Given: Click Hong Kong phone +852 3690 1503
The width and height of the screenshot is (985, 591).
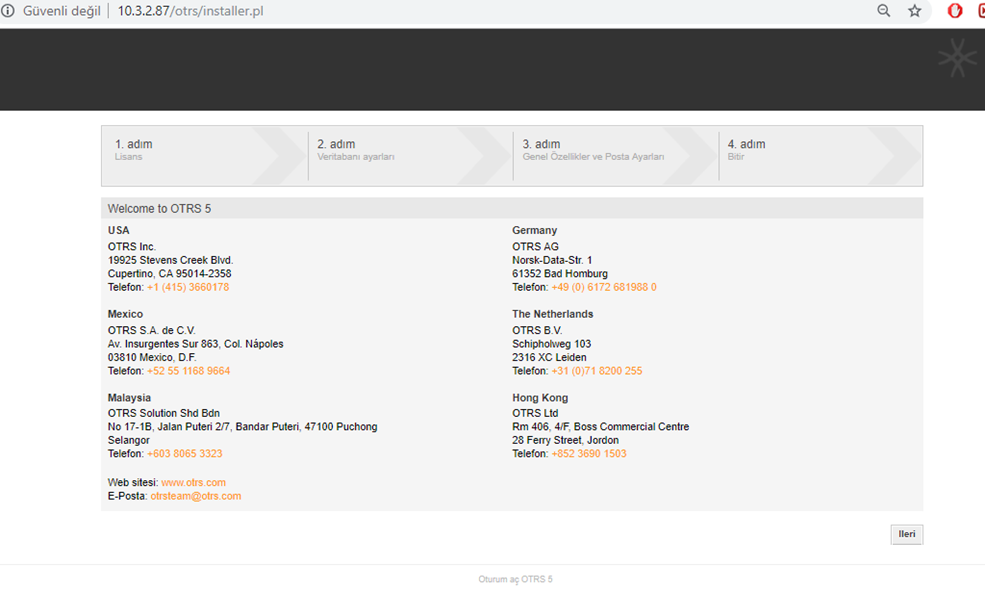Looking at the screenshot, I should coord(589,453).
